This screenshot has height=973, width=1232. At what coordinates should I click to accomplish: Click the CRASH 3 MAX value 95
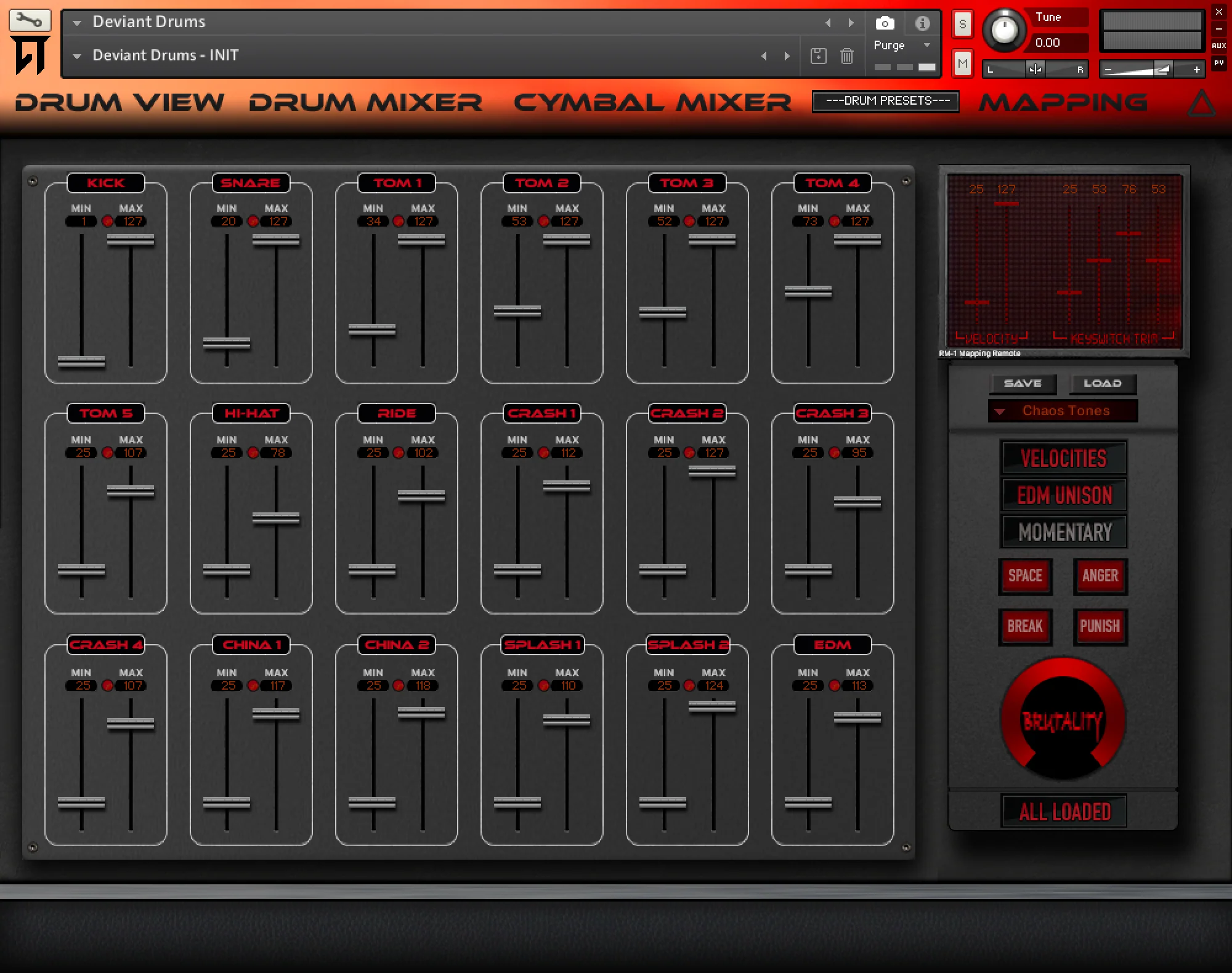(859, 453)
